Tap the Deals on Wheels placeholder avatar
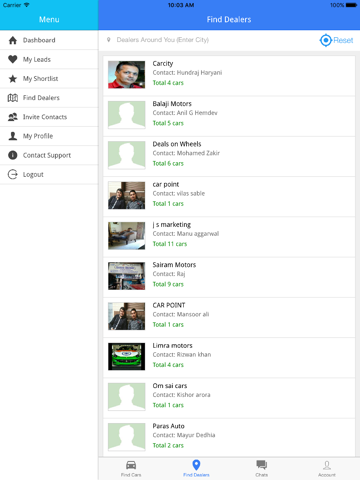Screen dimensions: 360x480 (x=126, y=155)
